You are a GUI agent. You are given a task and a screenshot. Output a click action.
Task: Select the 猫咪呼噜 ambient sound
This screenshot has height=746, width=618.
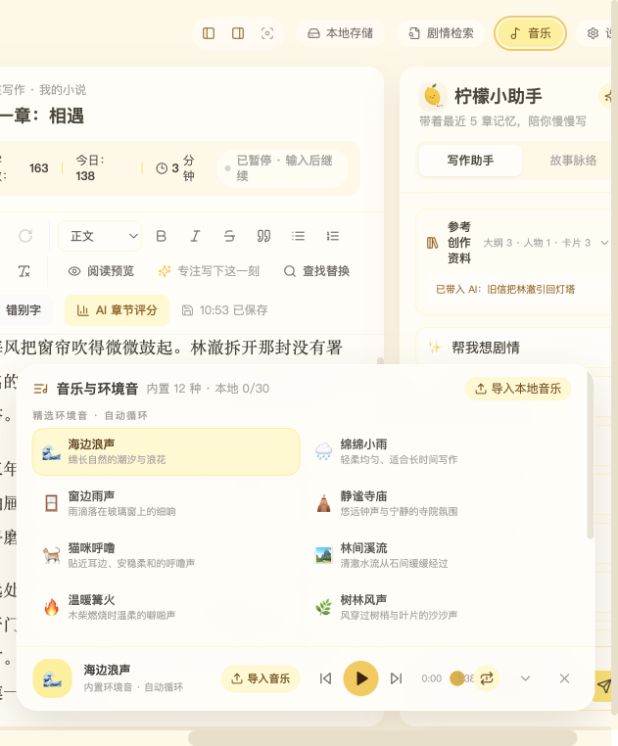166,555
